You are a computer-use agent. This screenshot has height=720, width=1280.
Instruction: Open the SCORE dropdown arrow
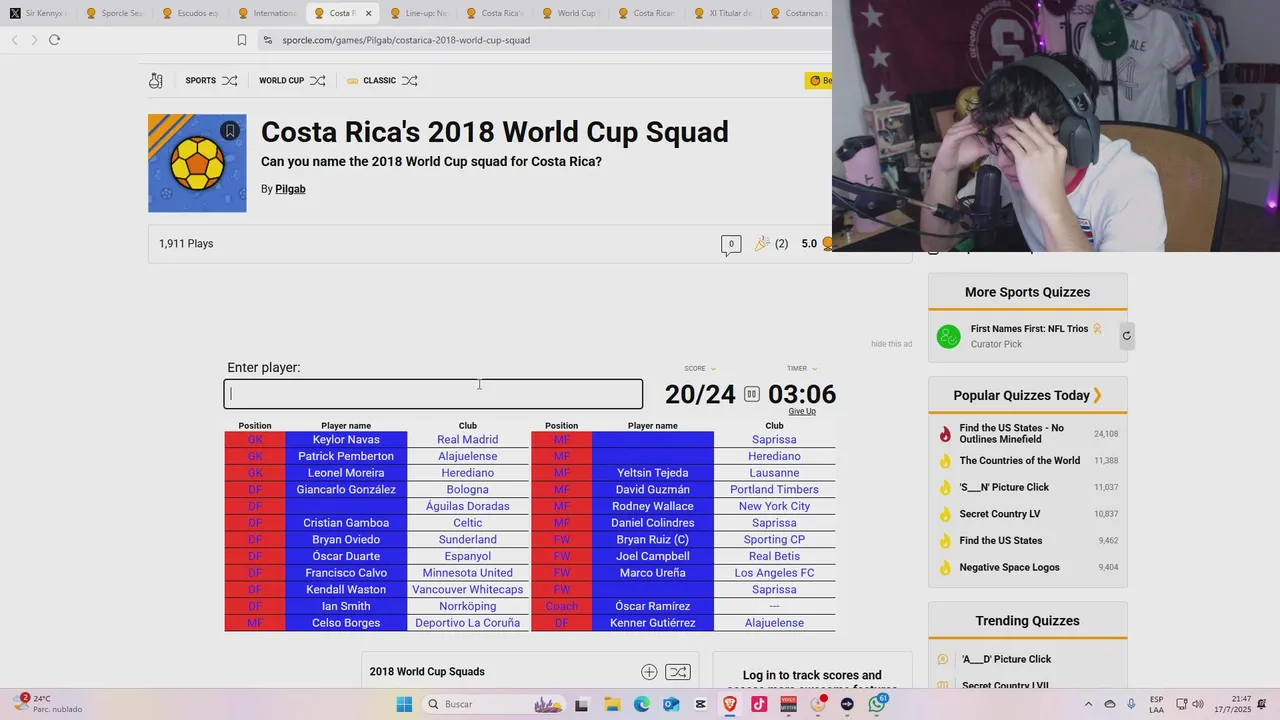[713, 369]
